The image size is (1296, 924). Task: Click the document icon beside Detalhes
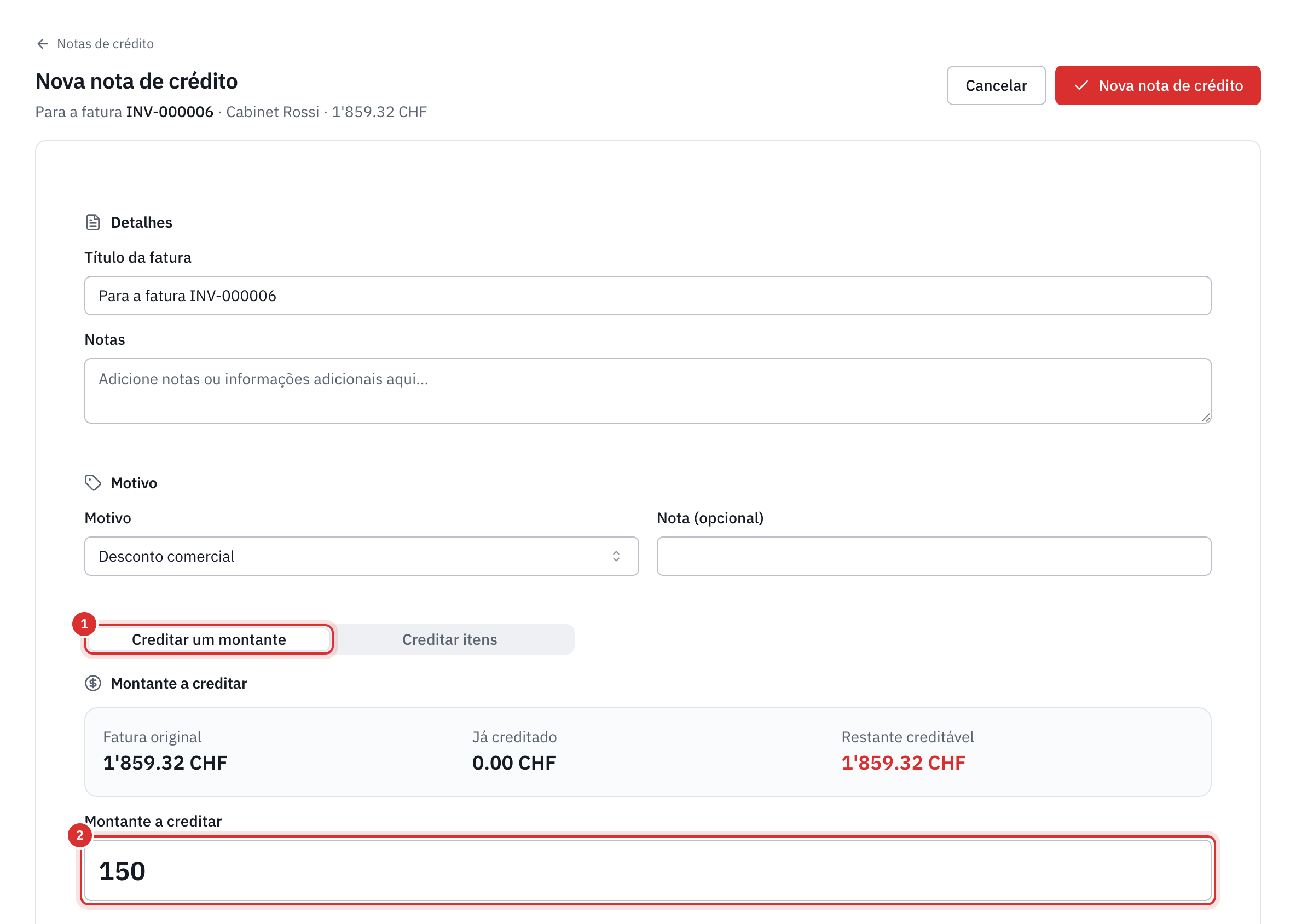pyautogui.click(x=92, y=222)
